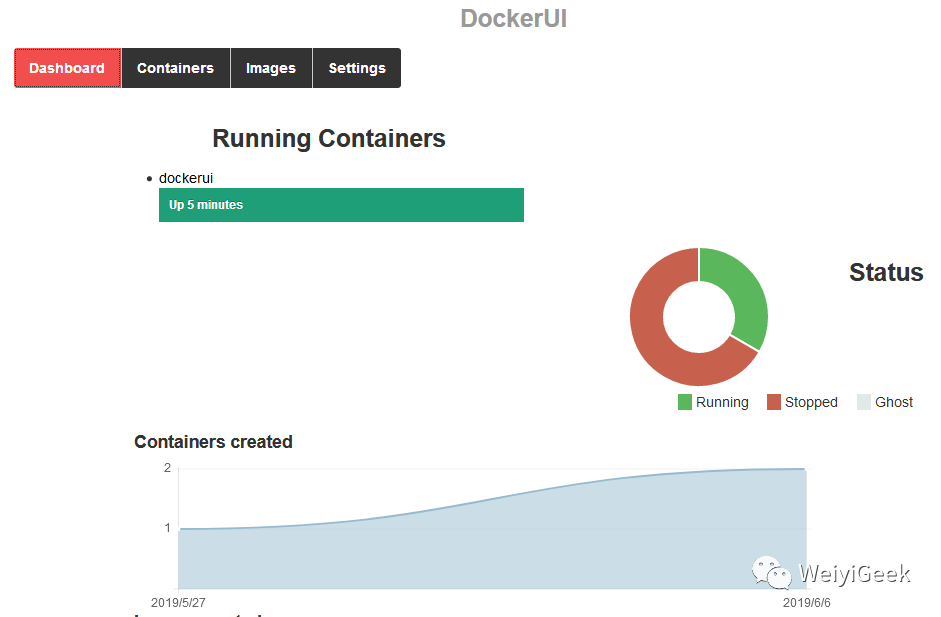Click the y-axis value 2 label
Screen dimensions: 941x617
(167, 468)
